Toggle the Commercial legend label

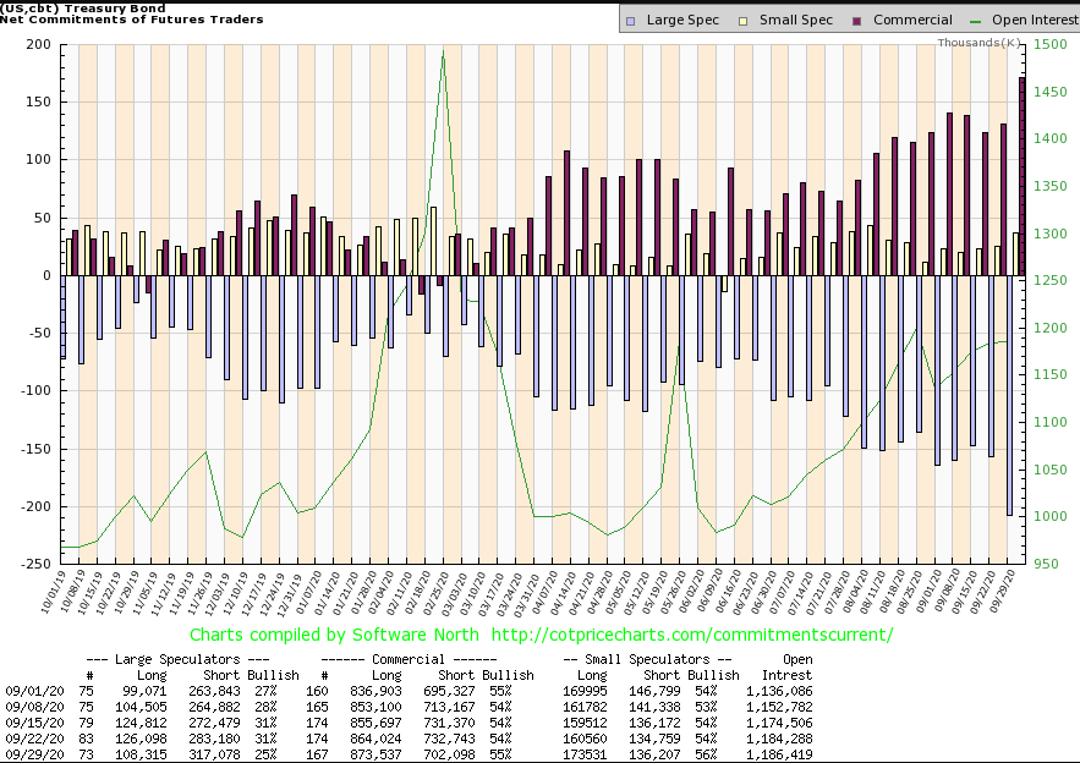point(912,20)
